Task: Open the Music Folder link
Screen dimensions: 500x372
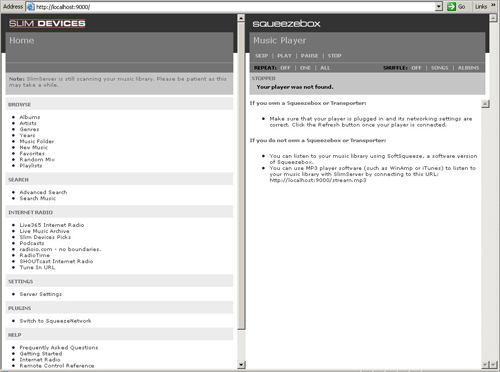Action: 37,141
